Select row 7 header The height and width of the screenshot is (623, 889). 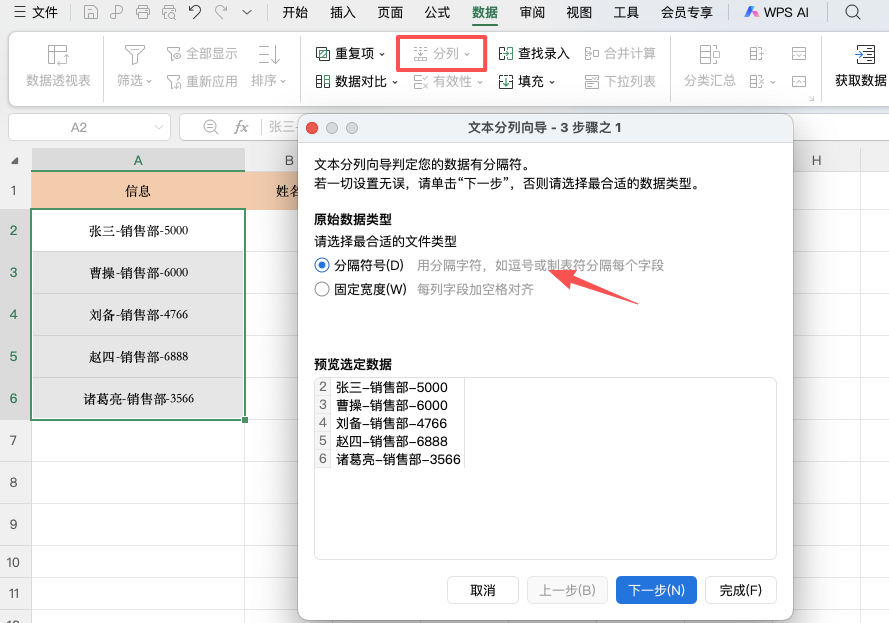(14, 440)
